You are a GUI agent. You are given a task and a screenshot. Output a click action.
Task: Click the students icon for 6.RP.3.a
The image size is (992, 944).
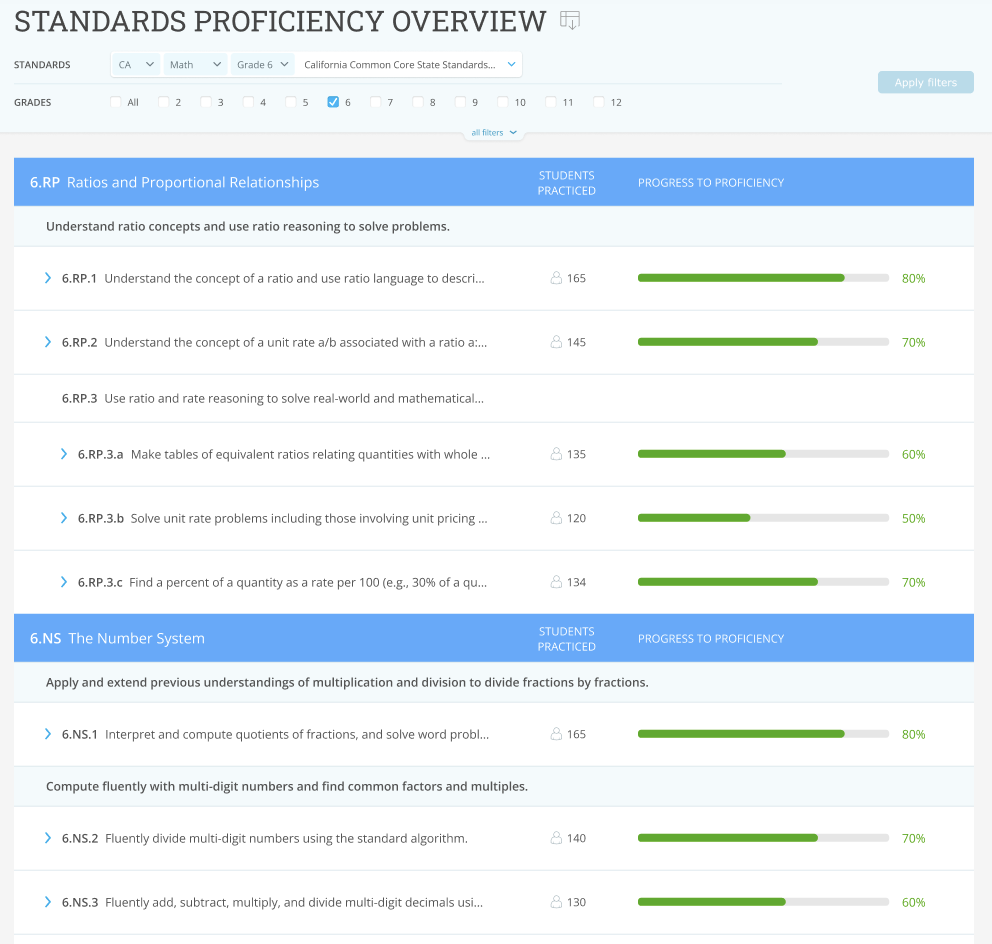pos(556,454)
